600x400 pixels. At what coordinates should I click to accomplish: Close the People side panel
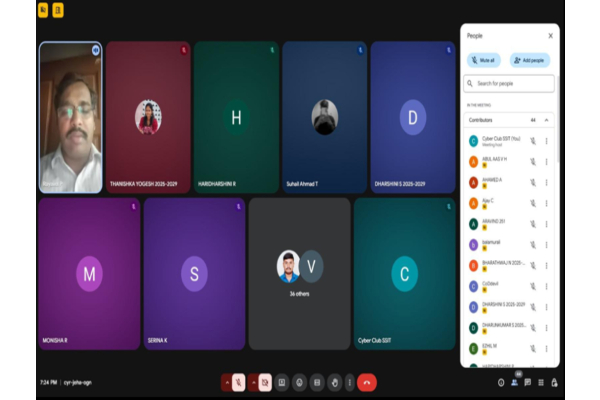[x=550, y=36]
